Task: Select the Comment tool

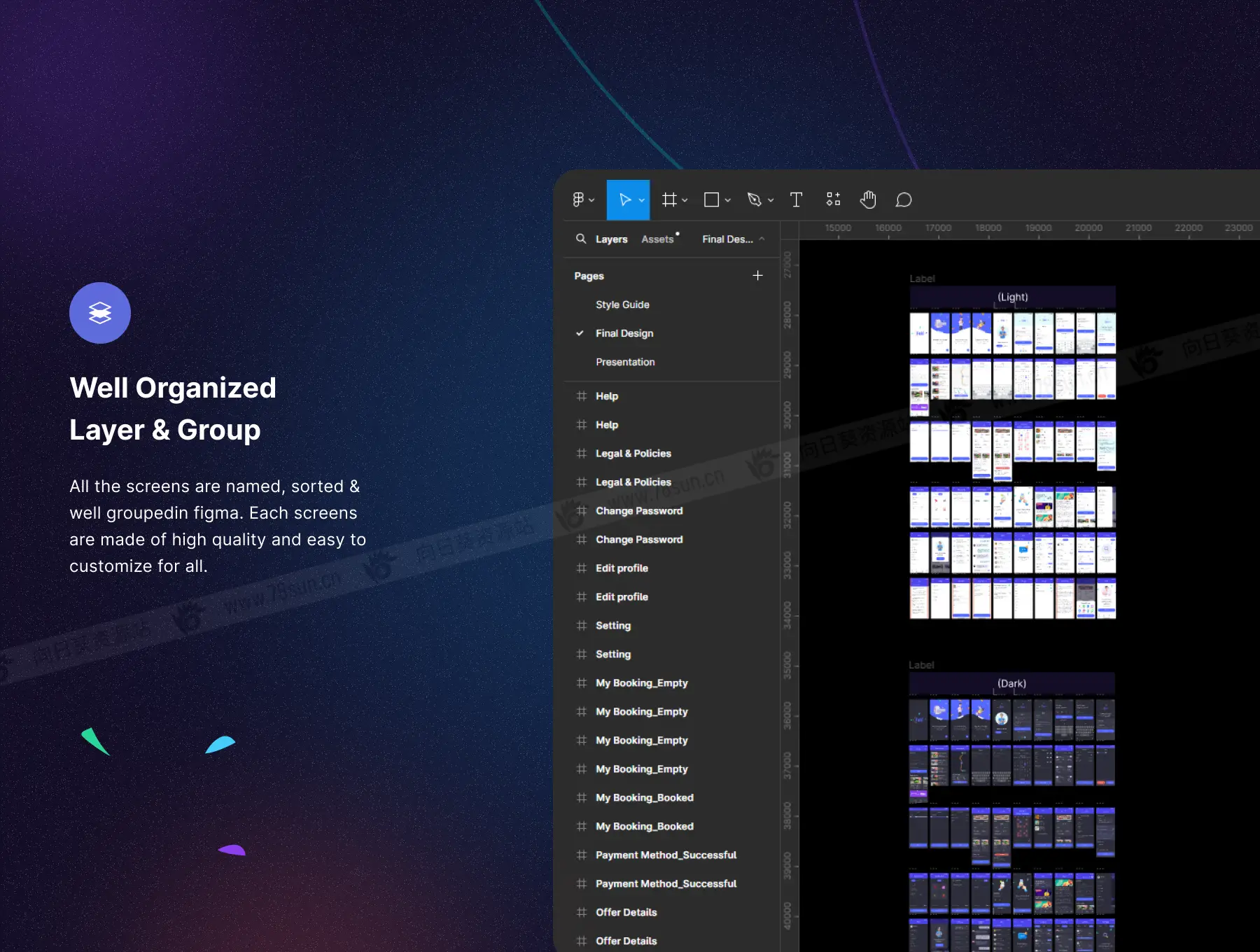Action: (904, 200)
